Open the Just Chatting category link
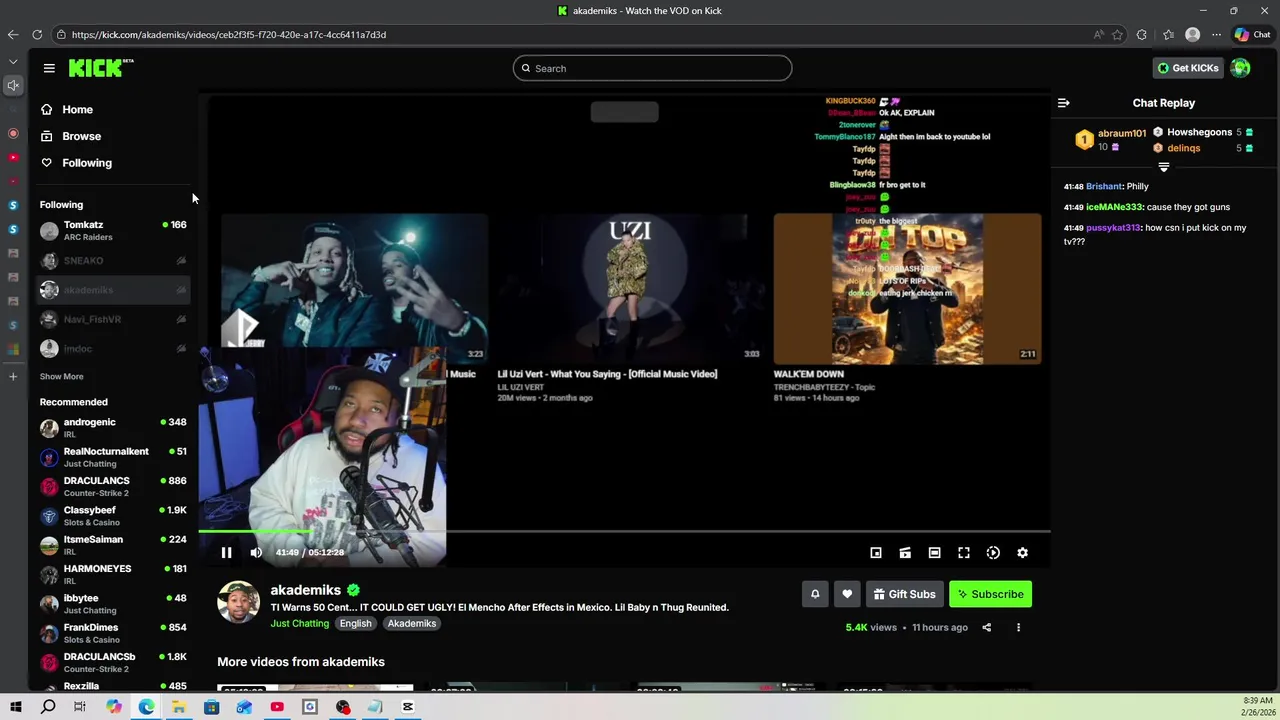This screenshot has height=720, width=1280. click(299, 623)
